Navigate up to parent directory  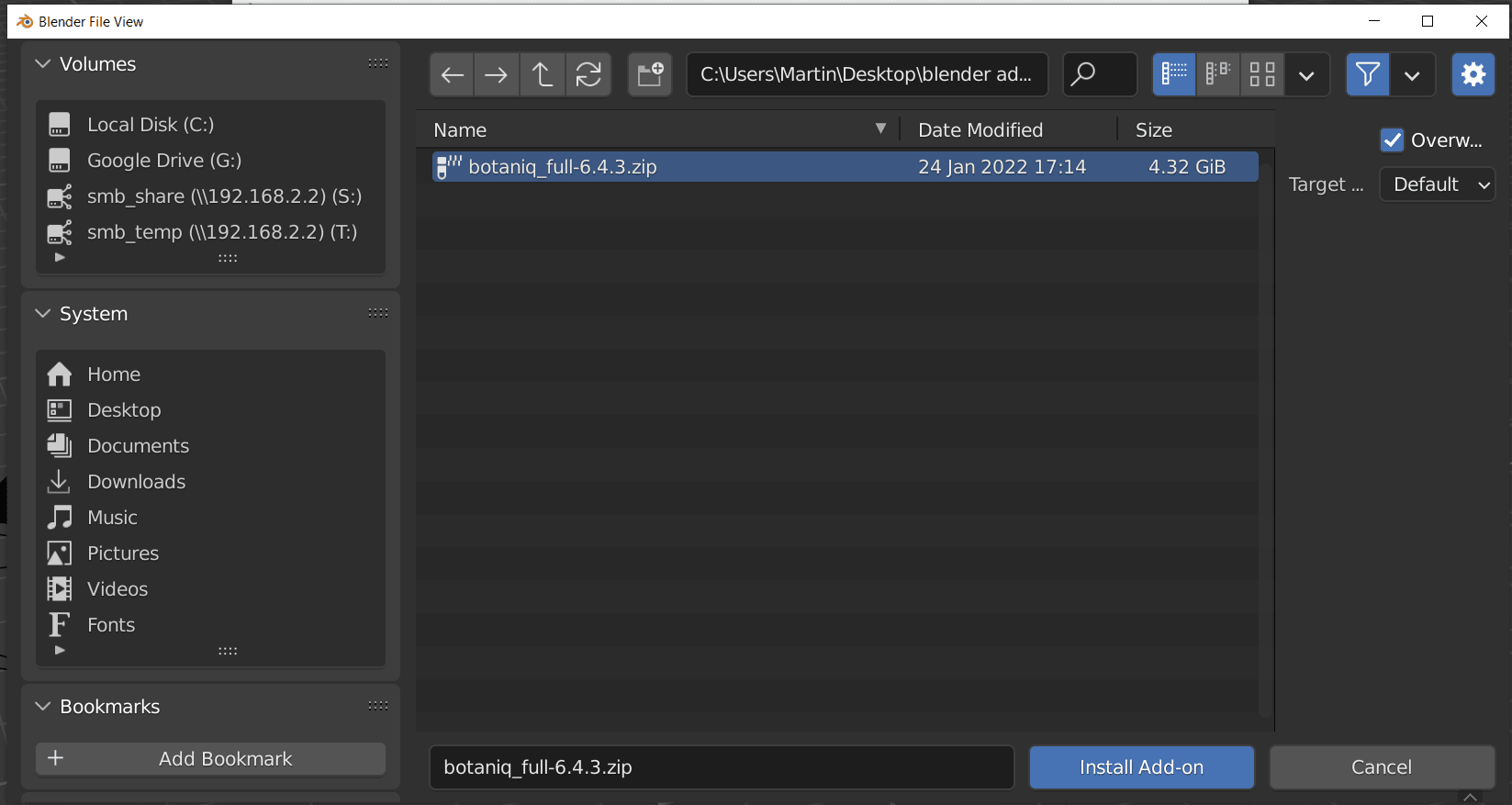click(543, 74)
